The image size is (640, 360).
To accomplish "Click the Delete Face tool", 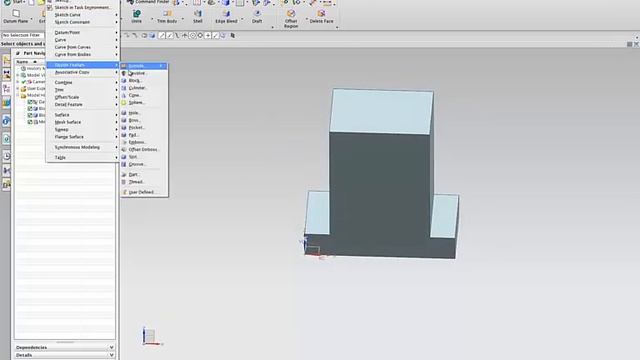I will point(321,16).
